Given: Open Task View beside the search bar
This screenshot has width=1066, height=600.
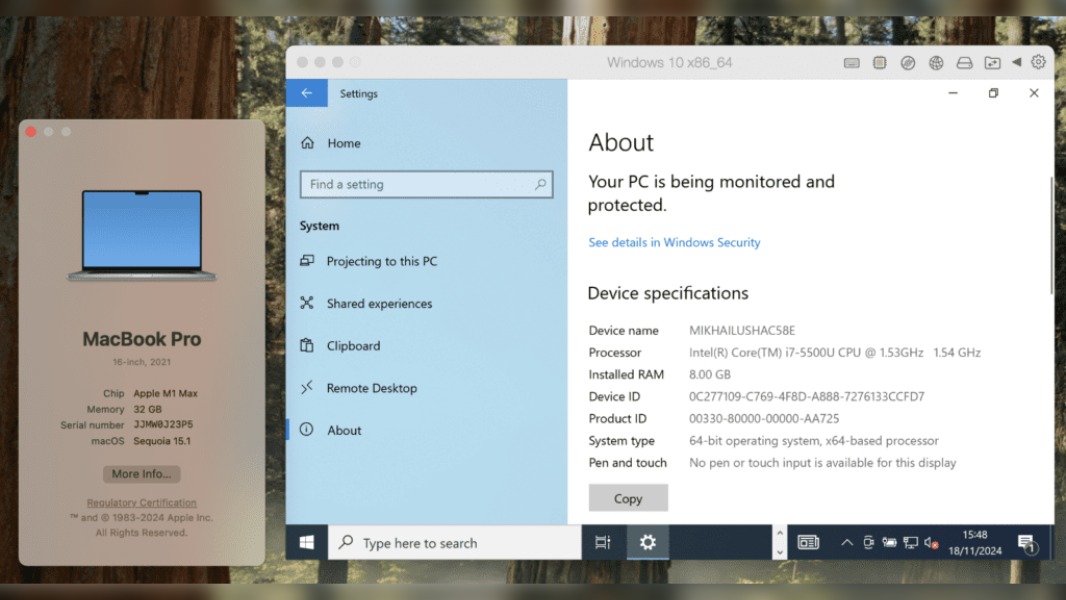Looking at the screenshot, I should [x=601, y=542].
